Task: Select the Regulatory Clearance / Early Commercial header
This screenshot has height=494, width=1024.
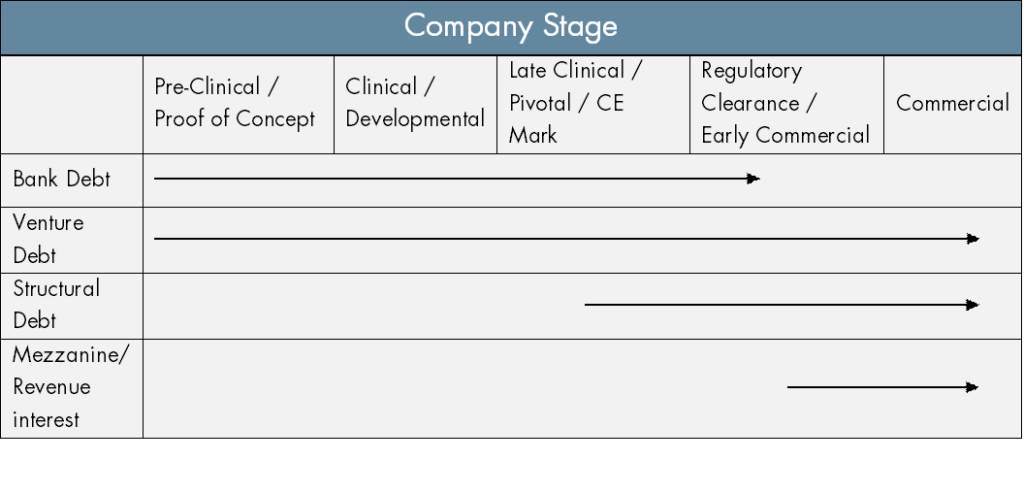Action: pos(786,105)
